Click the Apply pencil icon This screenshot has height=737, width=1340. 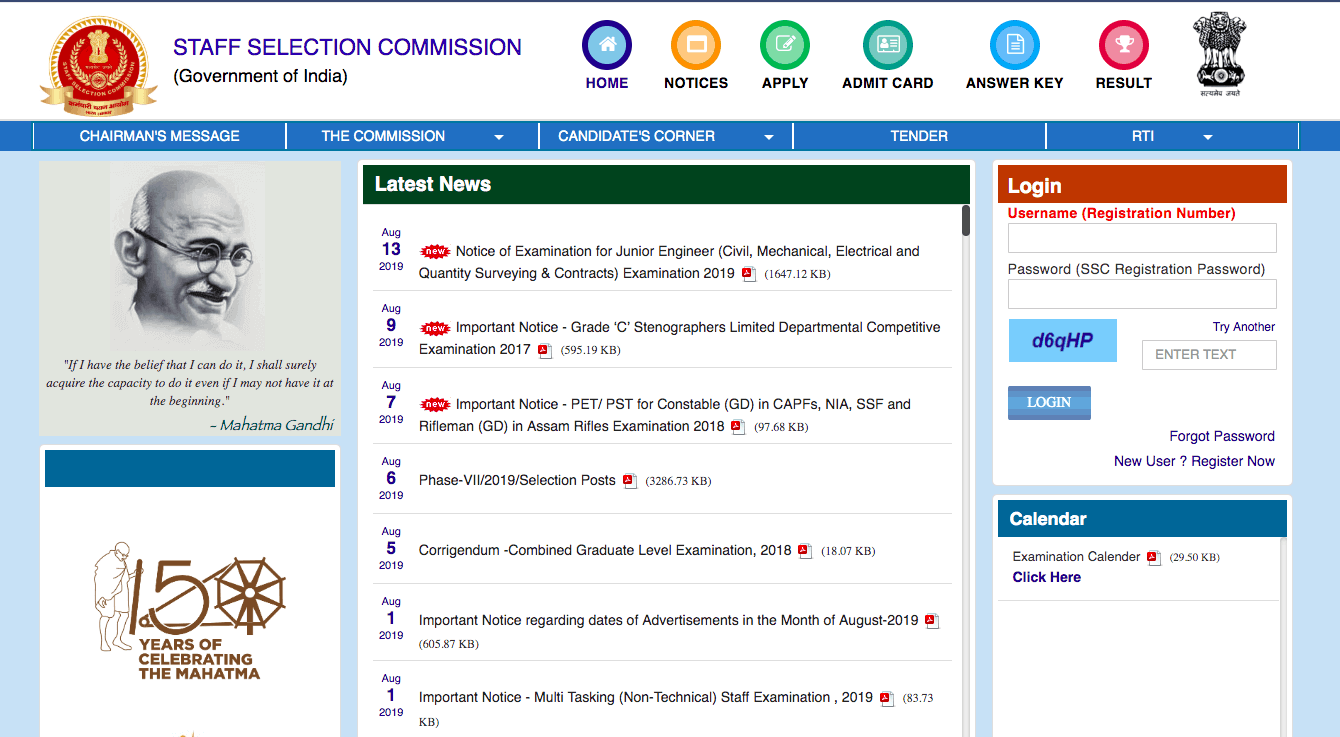point(785,45)
